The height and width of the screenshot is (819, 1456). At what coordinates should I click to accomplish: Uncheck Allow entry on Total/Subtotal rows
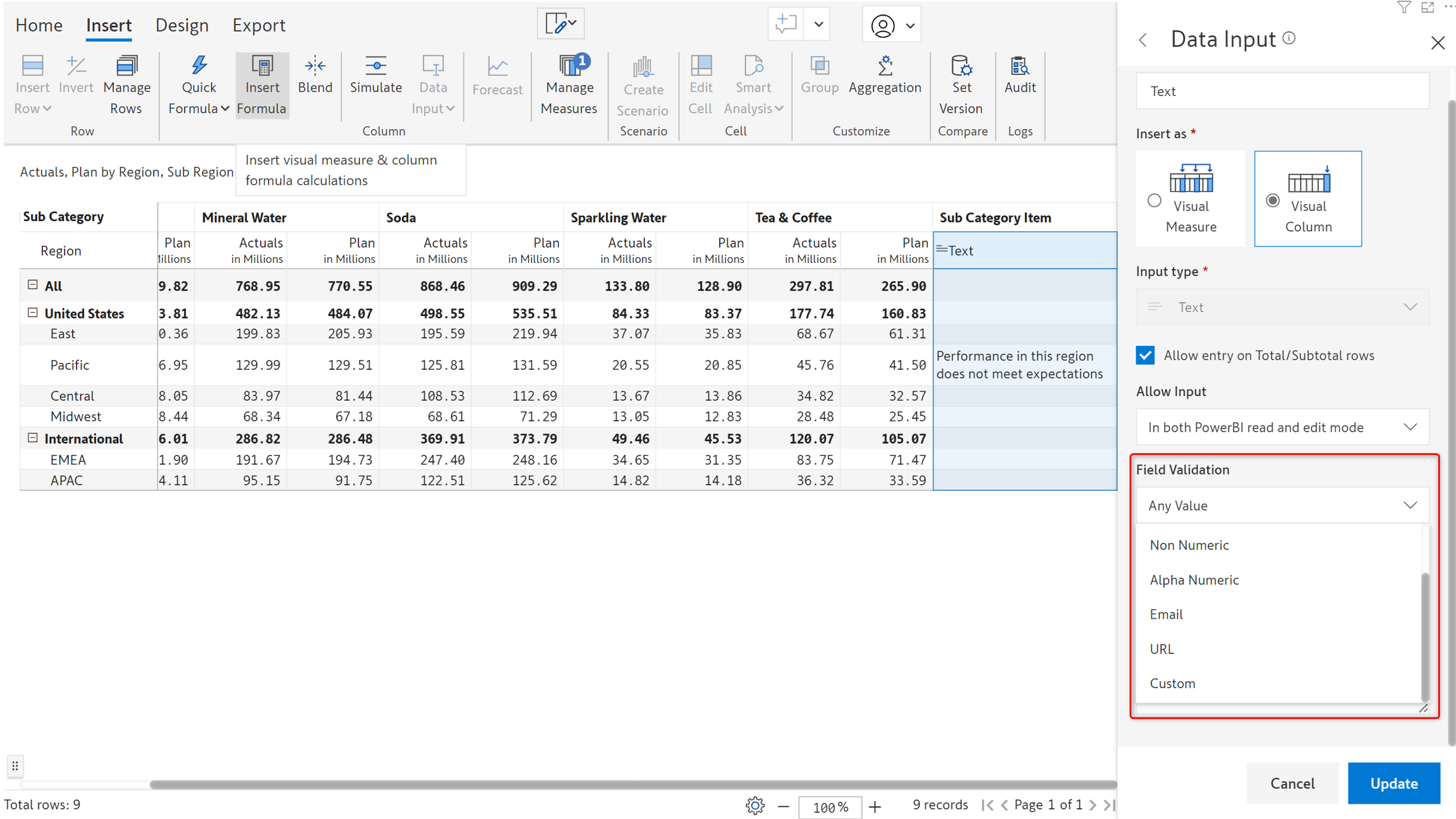pyautogui.click(x=1145, y=355)
